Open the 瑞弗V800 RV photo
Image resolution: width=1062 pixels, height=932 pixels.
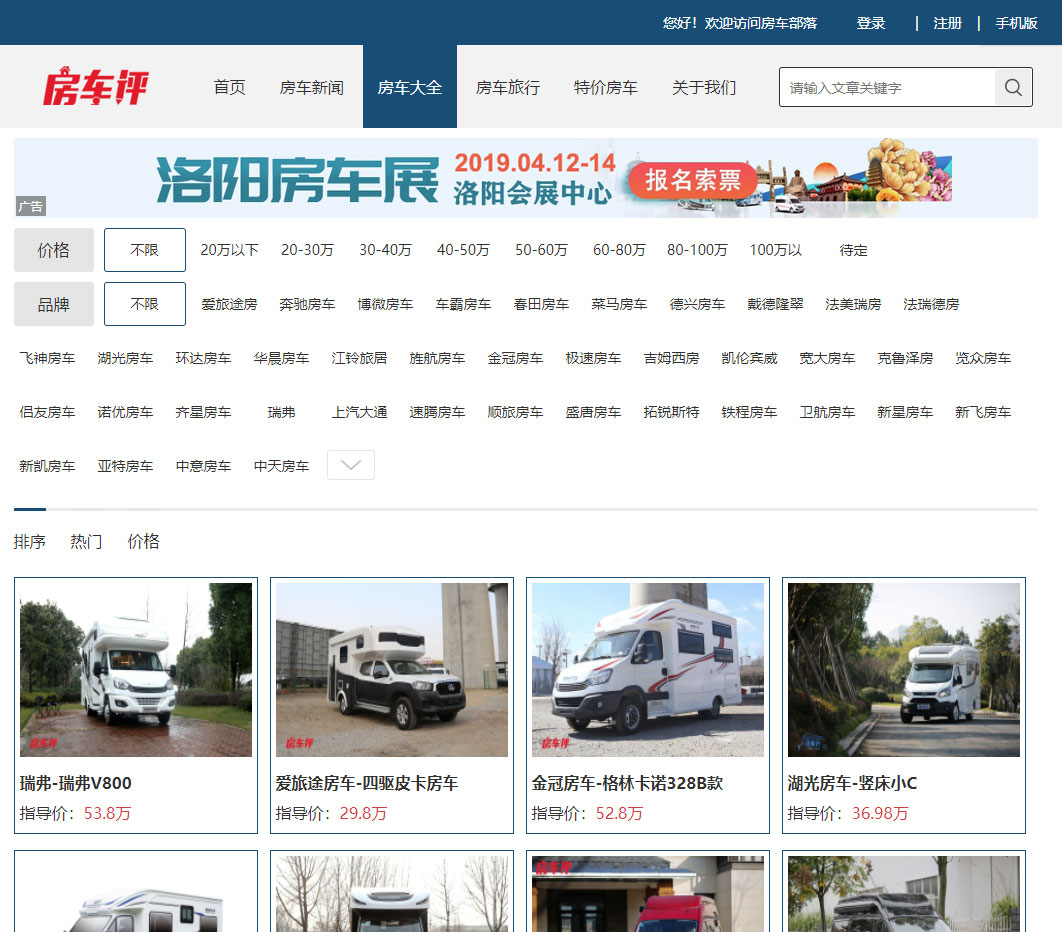click(136, 670)
